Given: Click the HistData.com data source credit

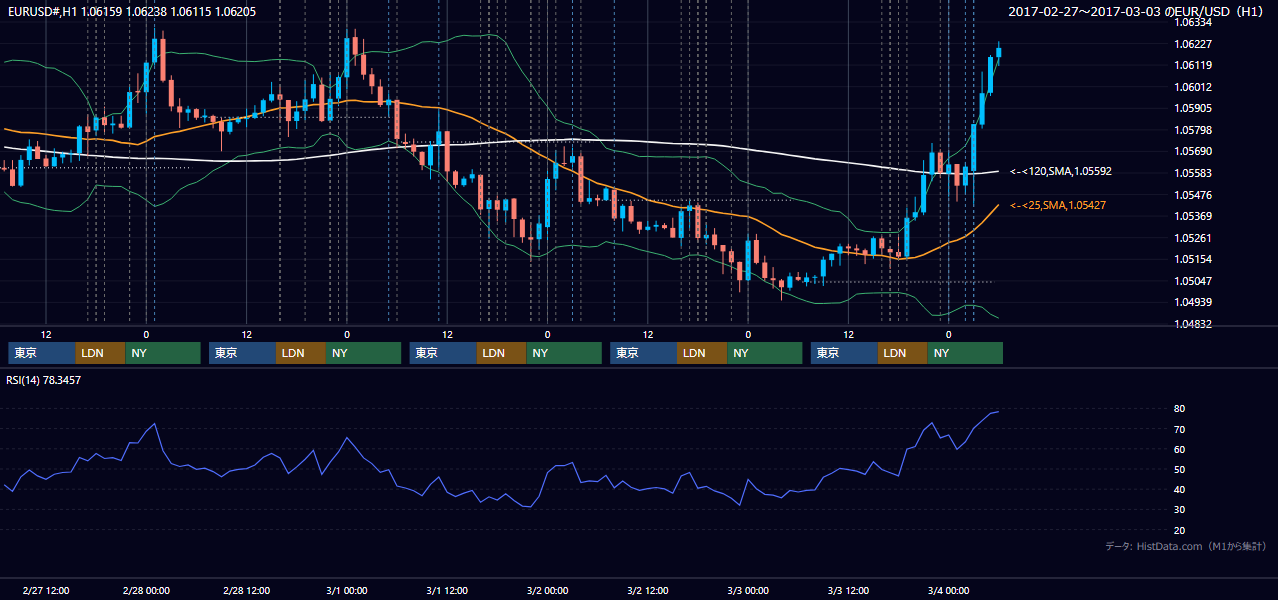Looking at the screenshot, I should pos(1185,546).
